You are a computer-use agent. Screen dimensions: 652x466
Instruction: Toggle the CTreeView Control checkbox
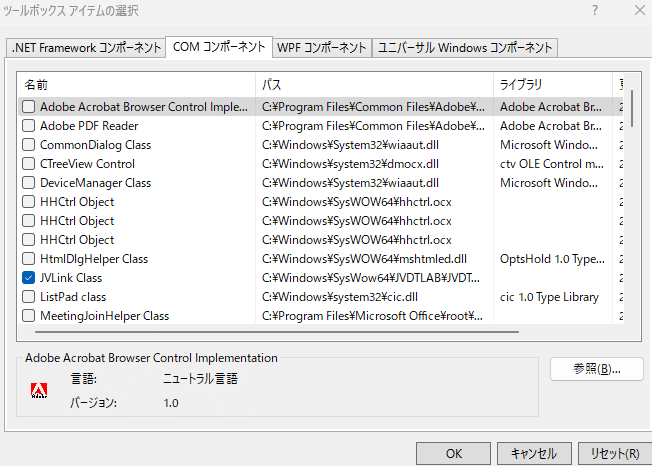pos(28,164)
